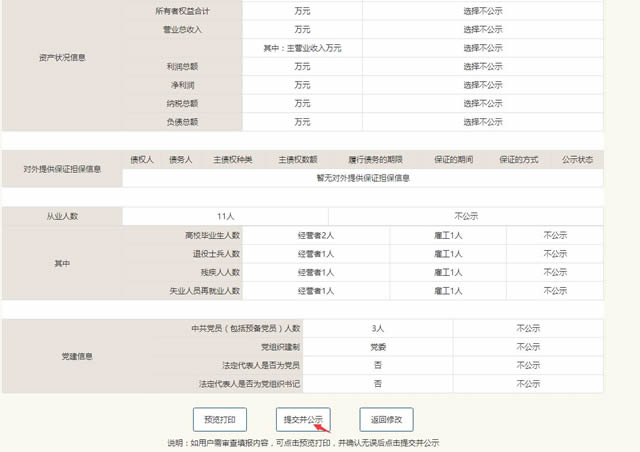The image size is (640, 452).
Task: Click 不公示 in 高校毕业生人数 row
Action: (555, 236)
